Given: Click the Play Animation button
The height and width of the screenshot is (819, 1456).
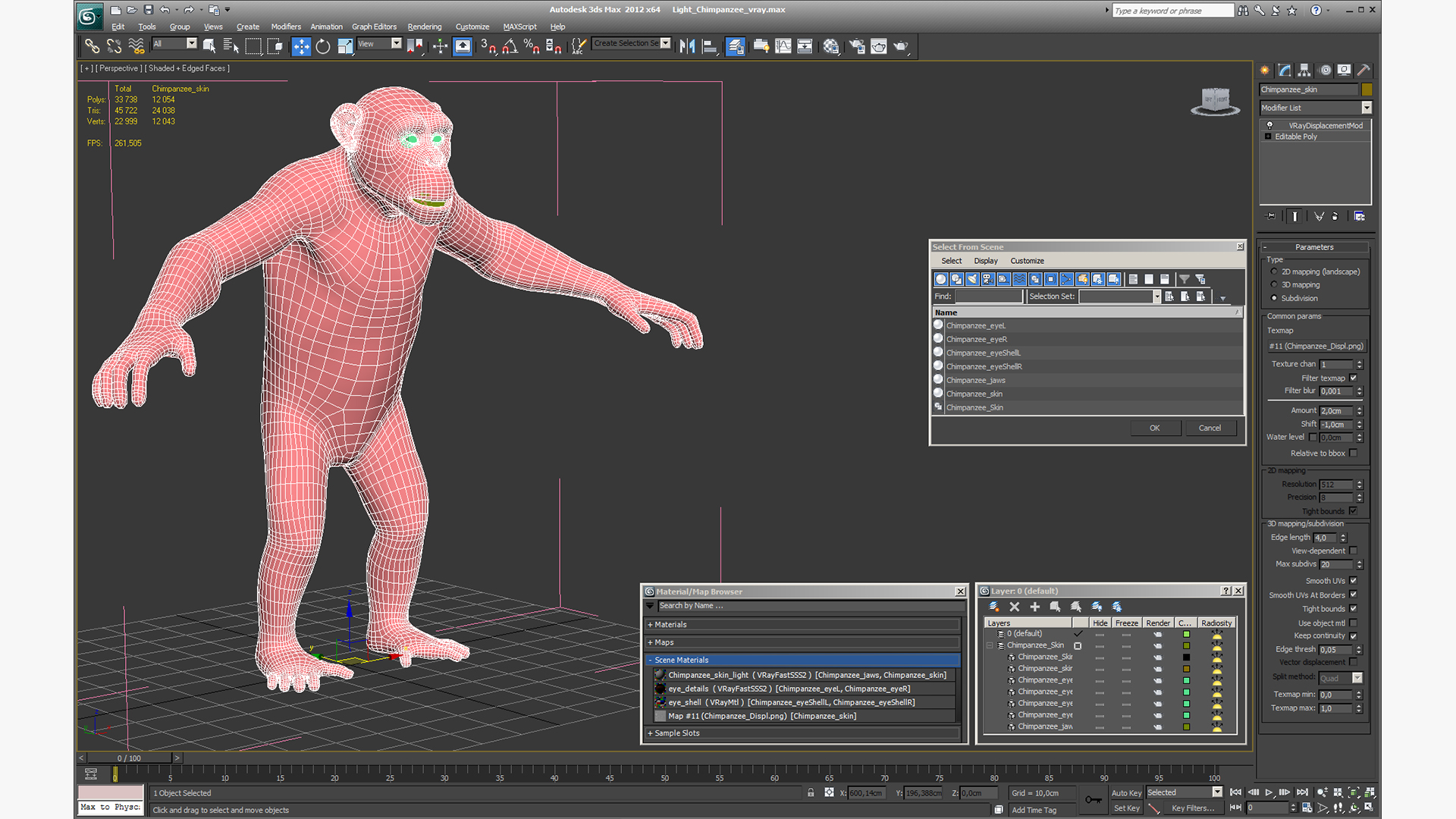Looking at the screenshot, I should pyautogui.click(x=1269, y=792).
